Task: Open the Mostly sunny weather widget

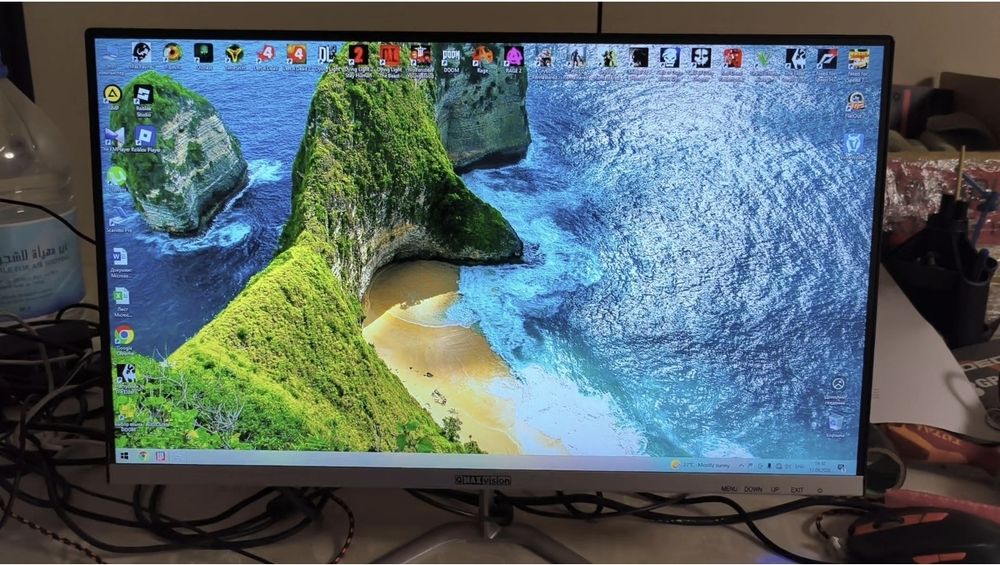Action: 701,465
